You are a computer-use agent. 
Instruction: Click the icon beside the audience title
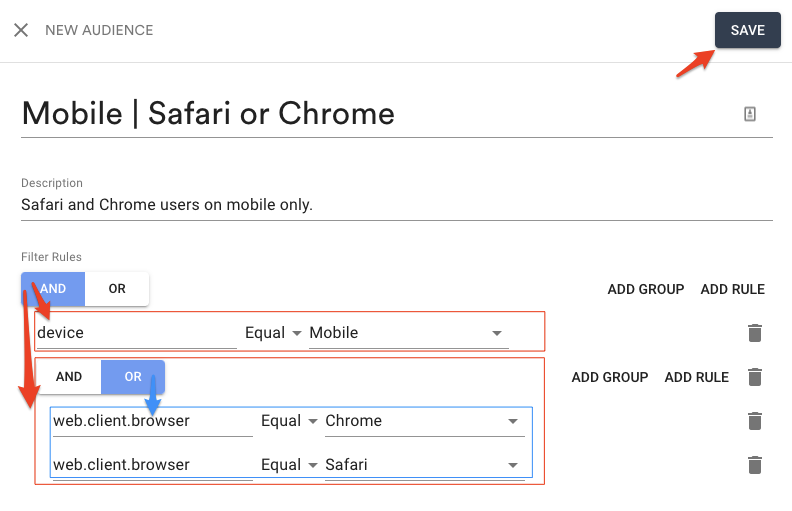point(750,114)
